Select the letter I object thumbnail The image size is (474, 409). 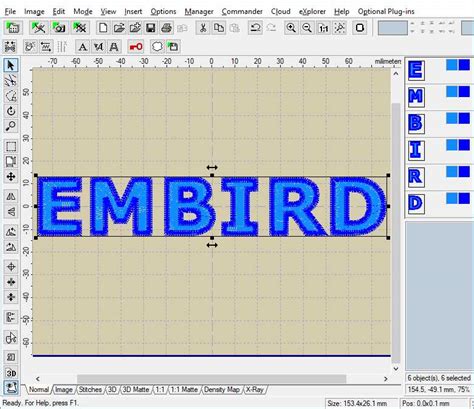coord(416,150)
